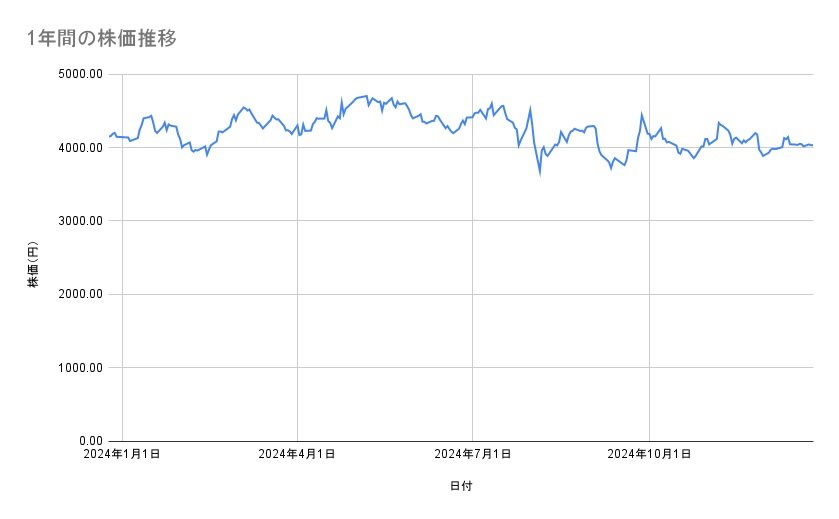
Task: Click the vertical gridline above 2024年7月1日
Action: pos(473,300)
